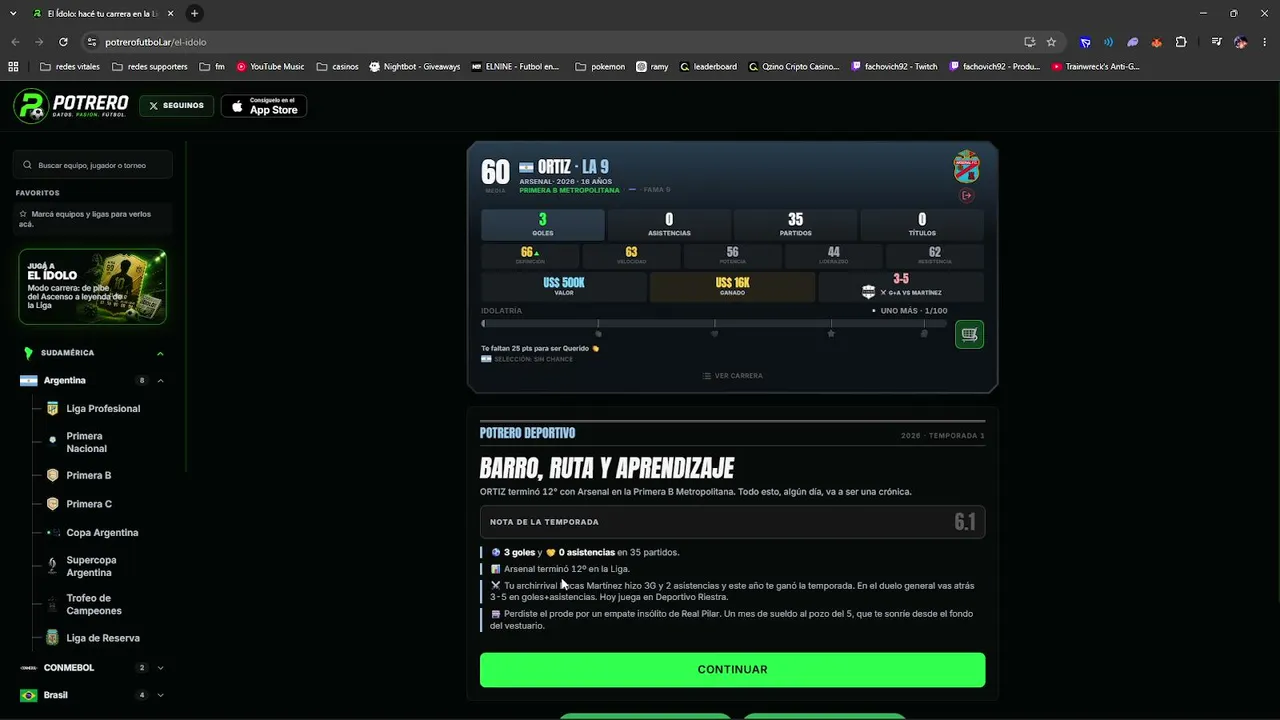The image size is (1280, 720).
Task: Click the App Store download button
Action: coord(264,106)
